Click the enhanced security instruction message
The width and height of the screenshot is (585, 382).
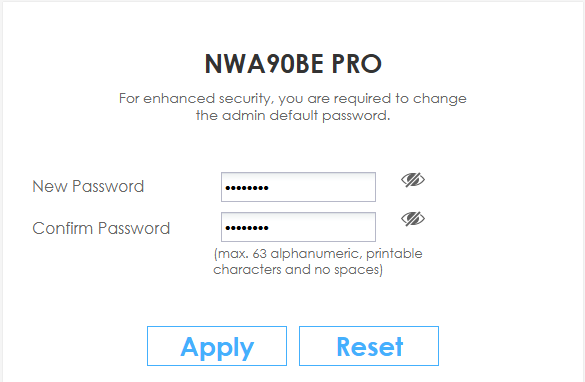(293, 107)
